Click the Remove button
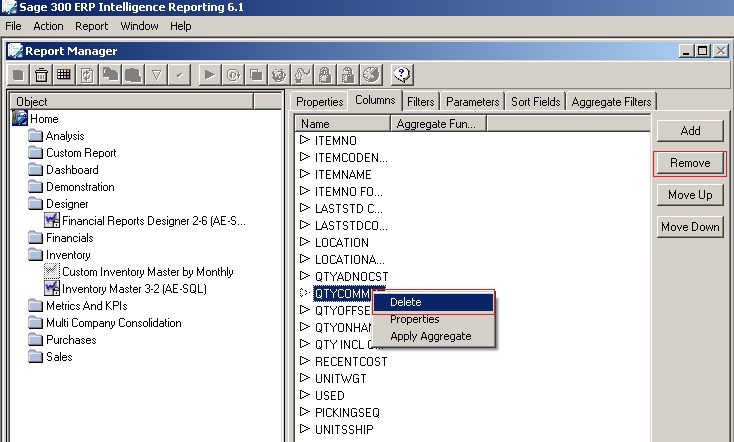Screen dimensions: 734x442 pyautogui.click(x=690, y=163)
